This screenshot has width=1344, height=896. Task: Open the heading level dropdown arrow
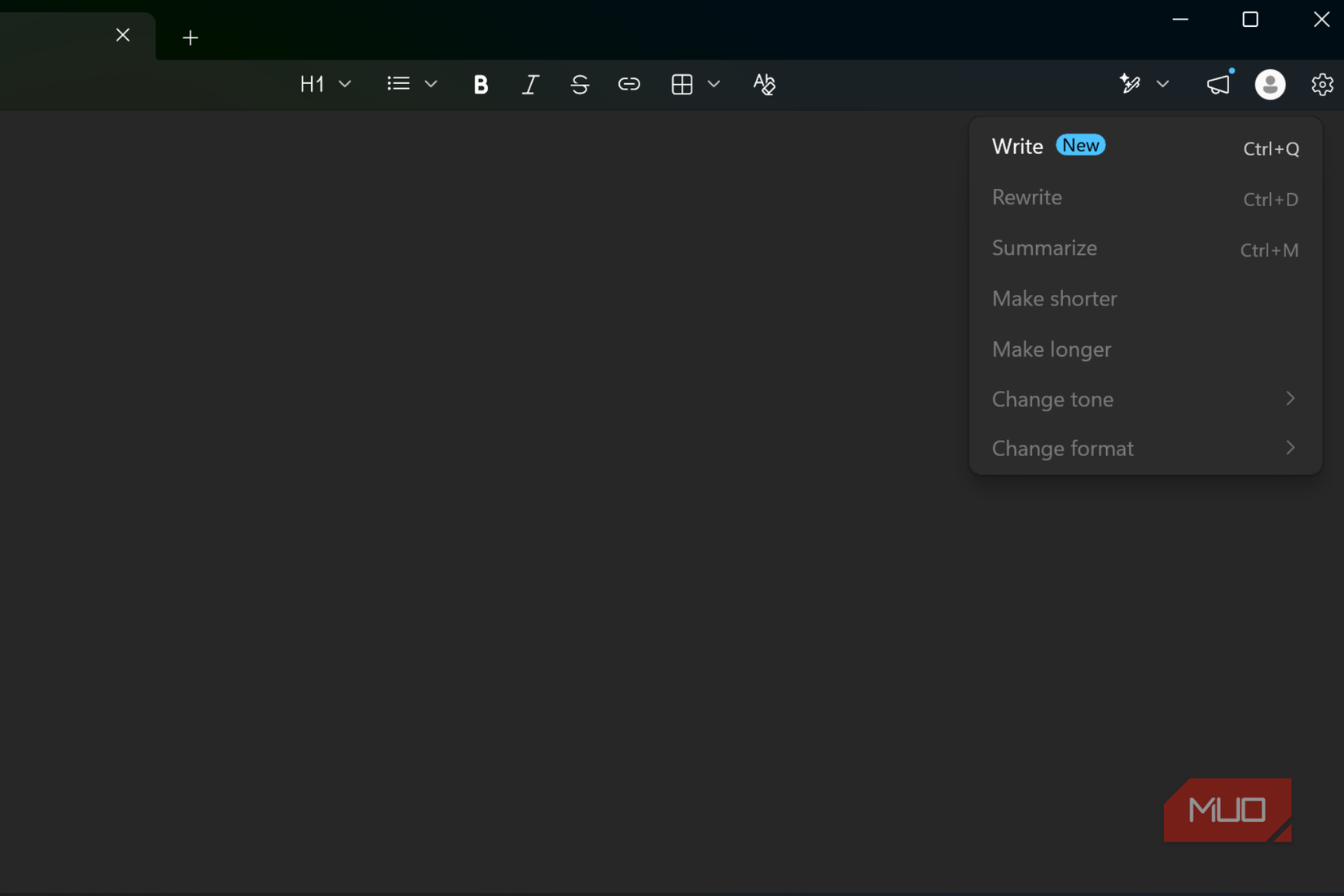tap(345, 84)
